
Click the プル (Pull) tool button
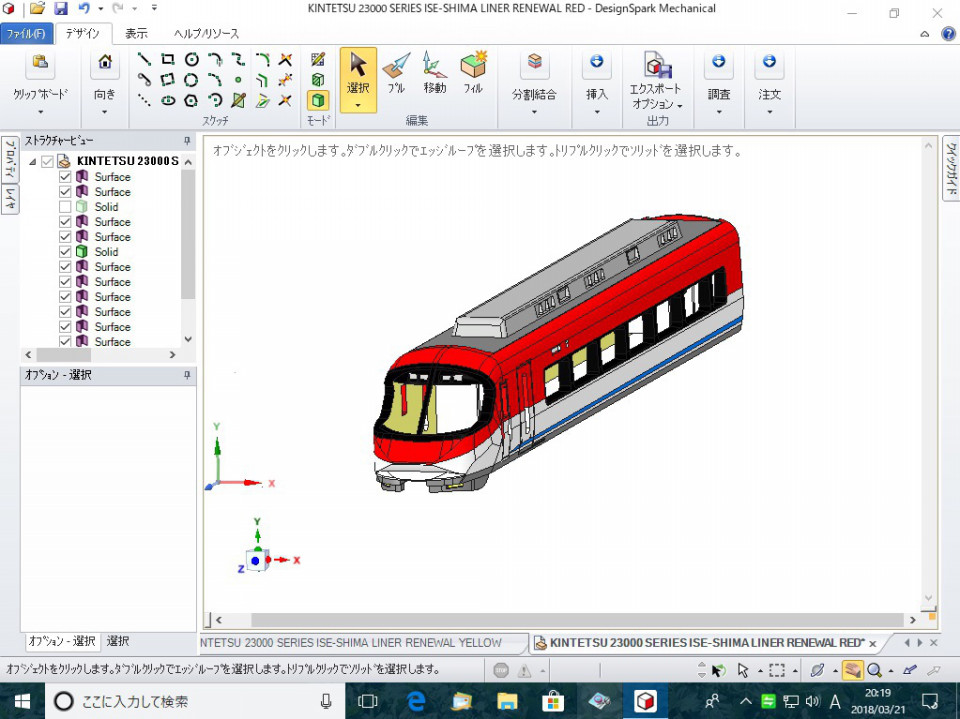pos(396,73)
